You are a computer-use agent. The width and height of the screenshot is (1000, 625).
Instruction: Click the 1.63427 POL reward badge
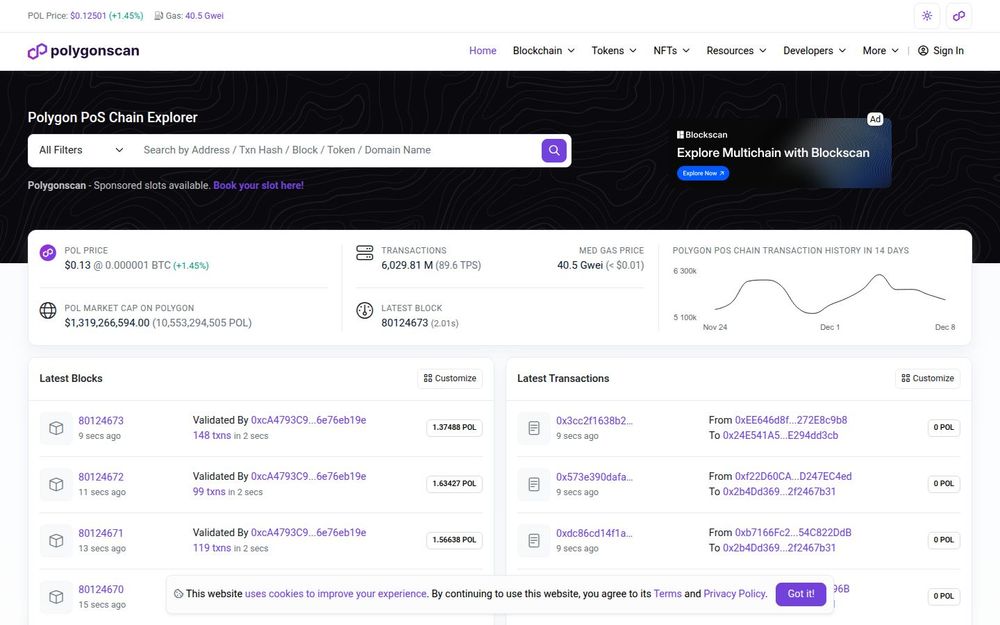tap(454, 483)
